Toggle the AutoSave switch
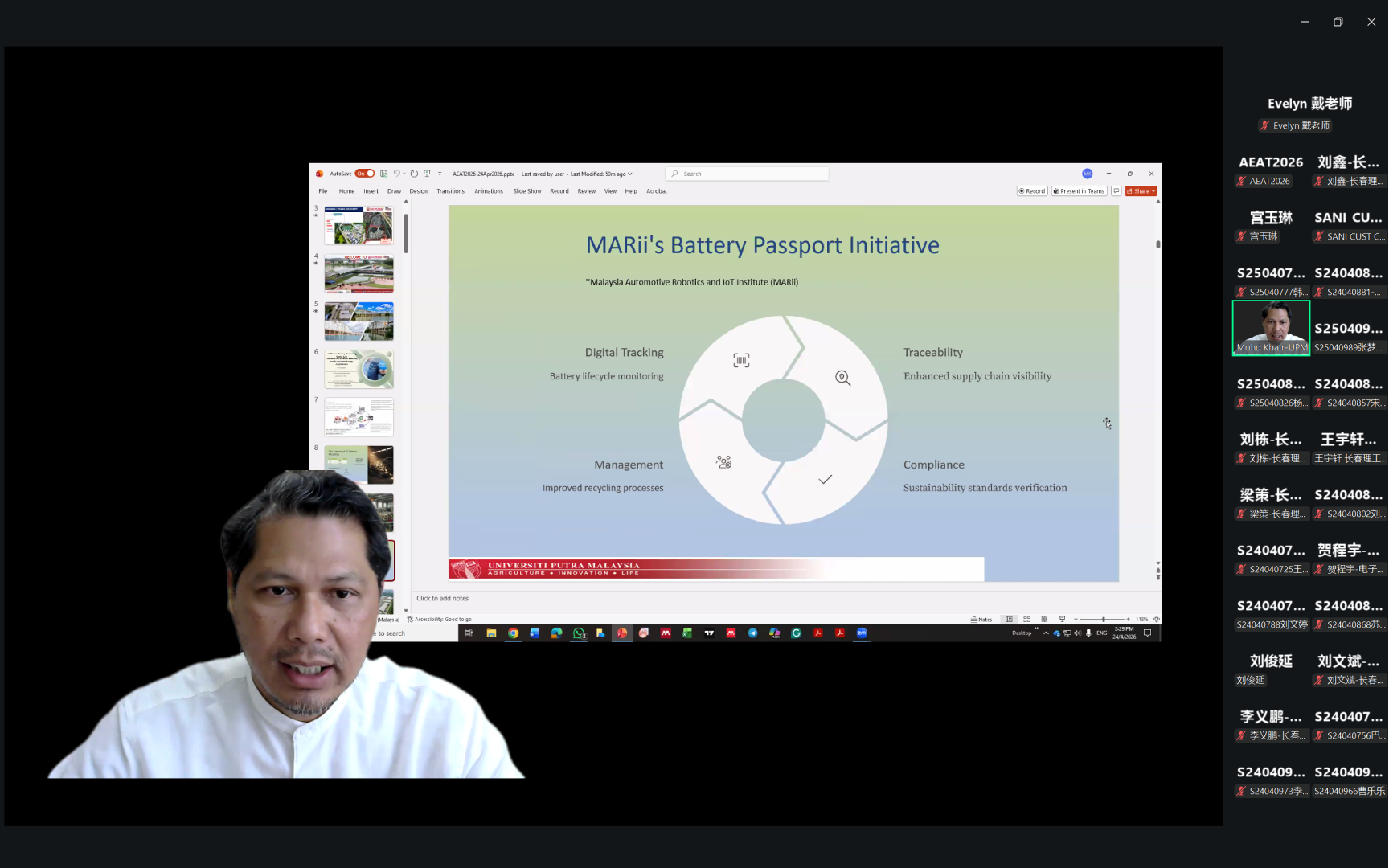 point(365,174)
